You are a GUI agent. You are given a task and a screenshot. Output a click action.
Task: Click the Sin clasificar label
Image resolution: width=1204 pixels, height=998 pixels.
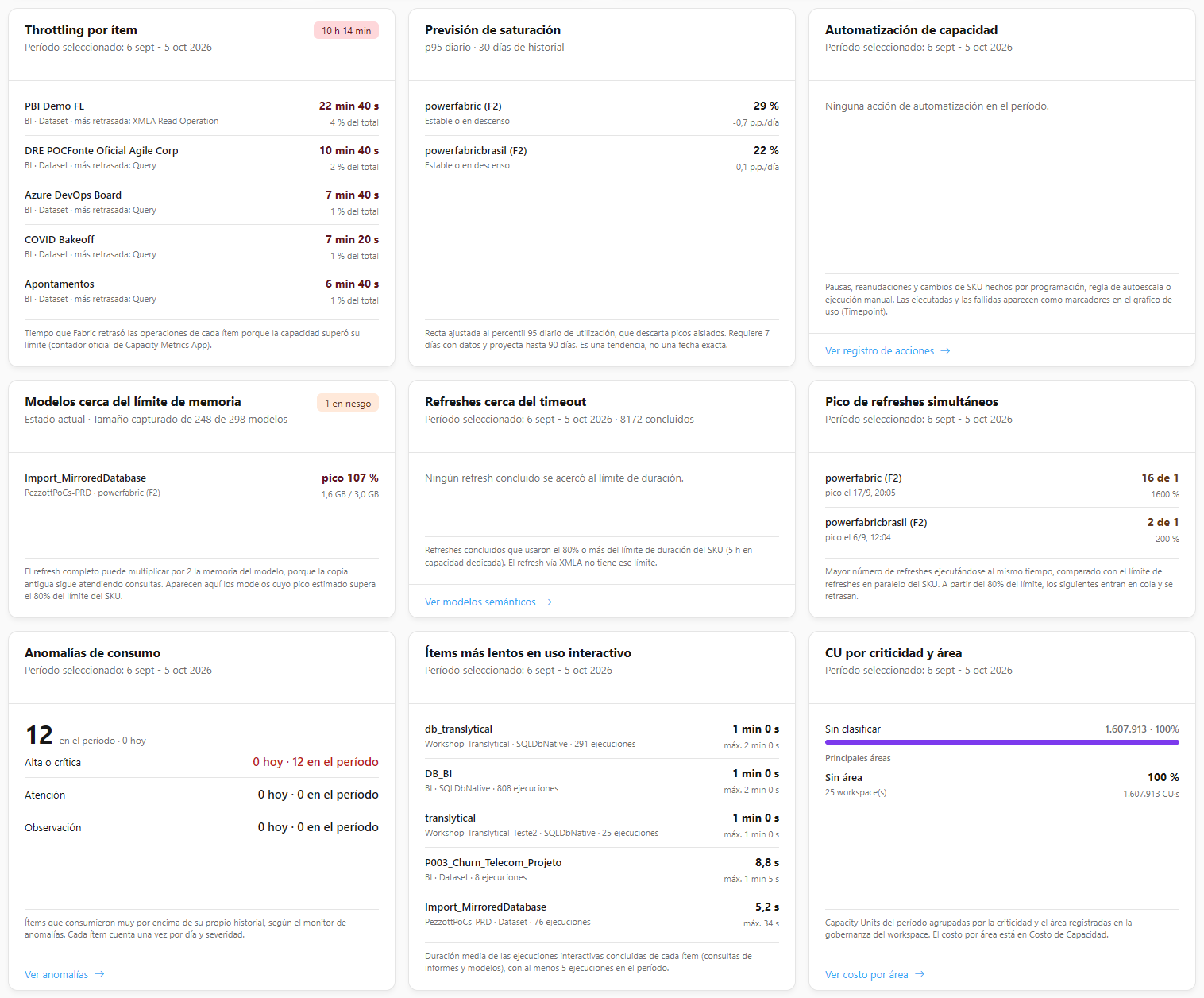tap(853, 729)
